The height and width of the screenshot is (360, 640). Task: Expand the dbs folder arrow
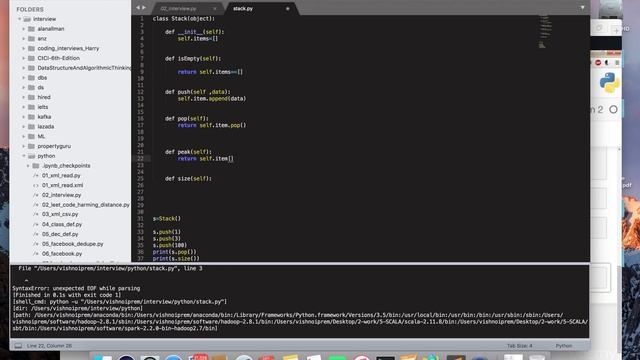24,78
